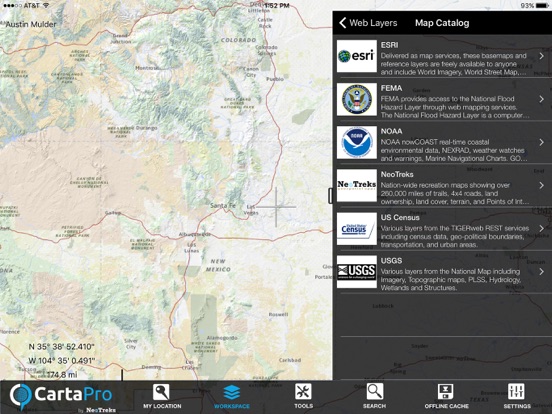This screenshot has width=552, height=414.
Task: Tap the CartaPro logo
Action: (62, 397)
